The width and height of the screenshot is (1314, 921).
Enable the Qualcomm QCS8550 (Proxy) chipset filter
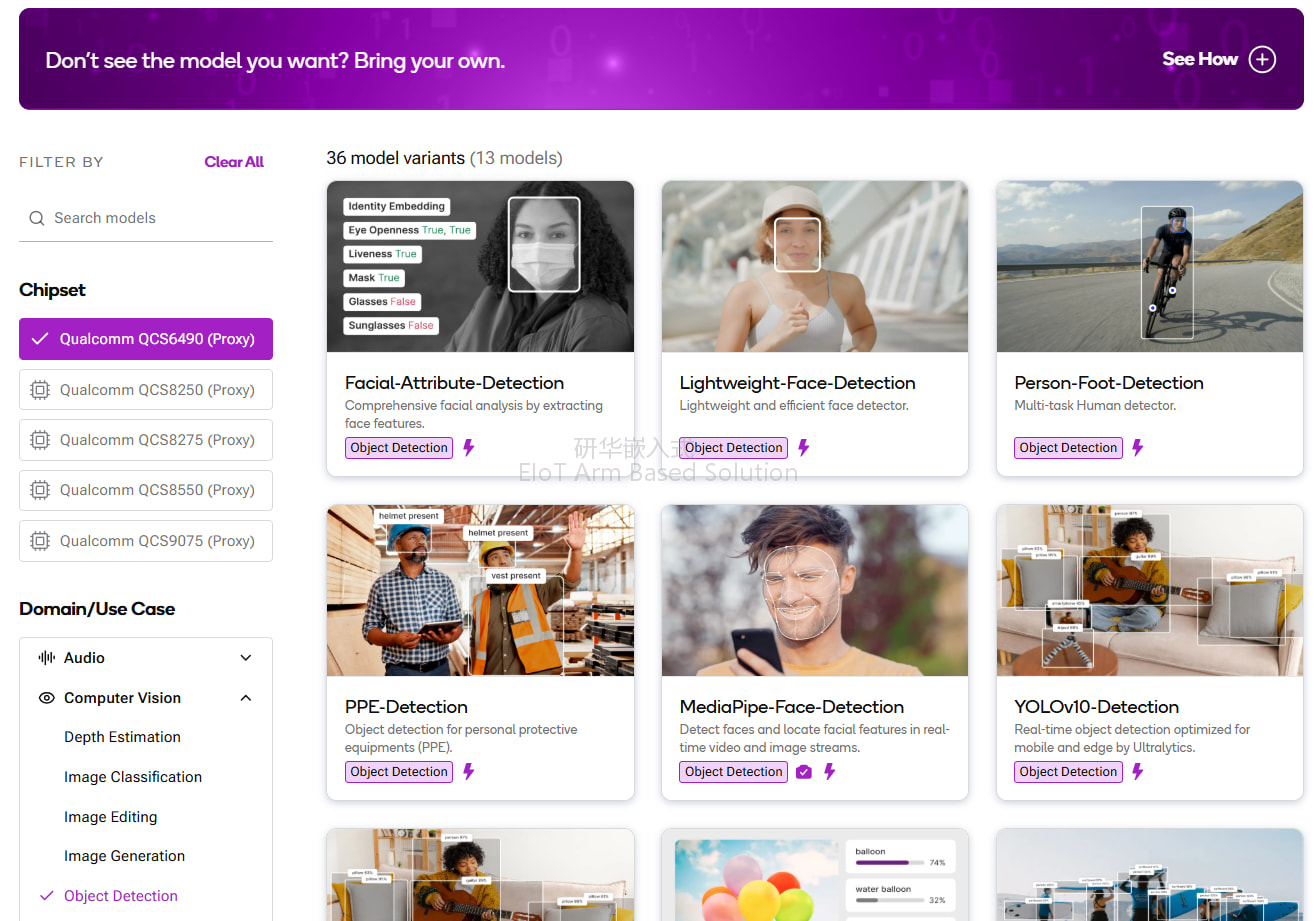point(146,490)
